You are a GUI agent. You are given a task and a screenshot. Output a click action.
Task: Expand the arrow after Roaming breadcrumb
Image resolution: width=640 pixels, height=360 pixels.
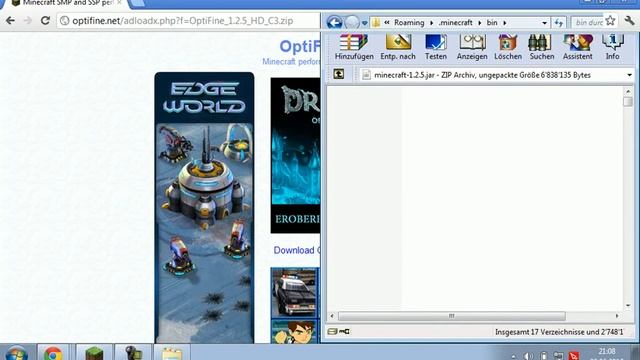point(431,23)
